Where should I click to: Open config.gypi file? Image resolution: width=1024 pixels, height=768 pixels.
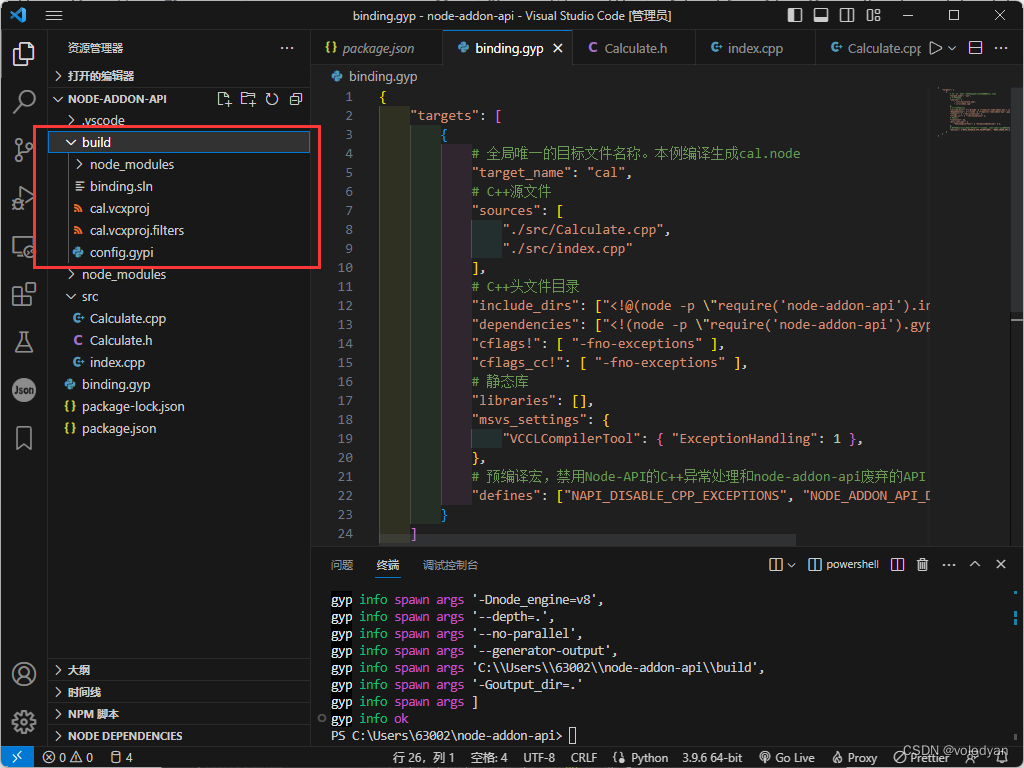pos(179,253)
